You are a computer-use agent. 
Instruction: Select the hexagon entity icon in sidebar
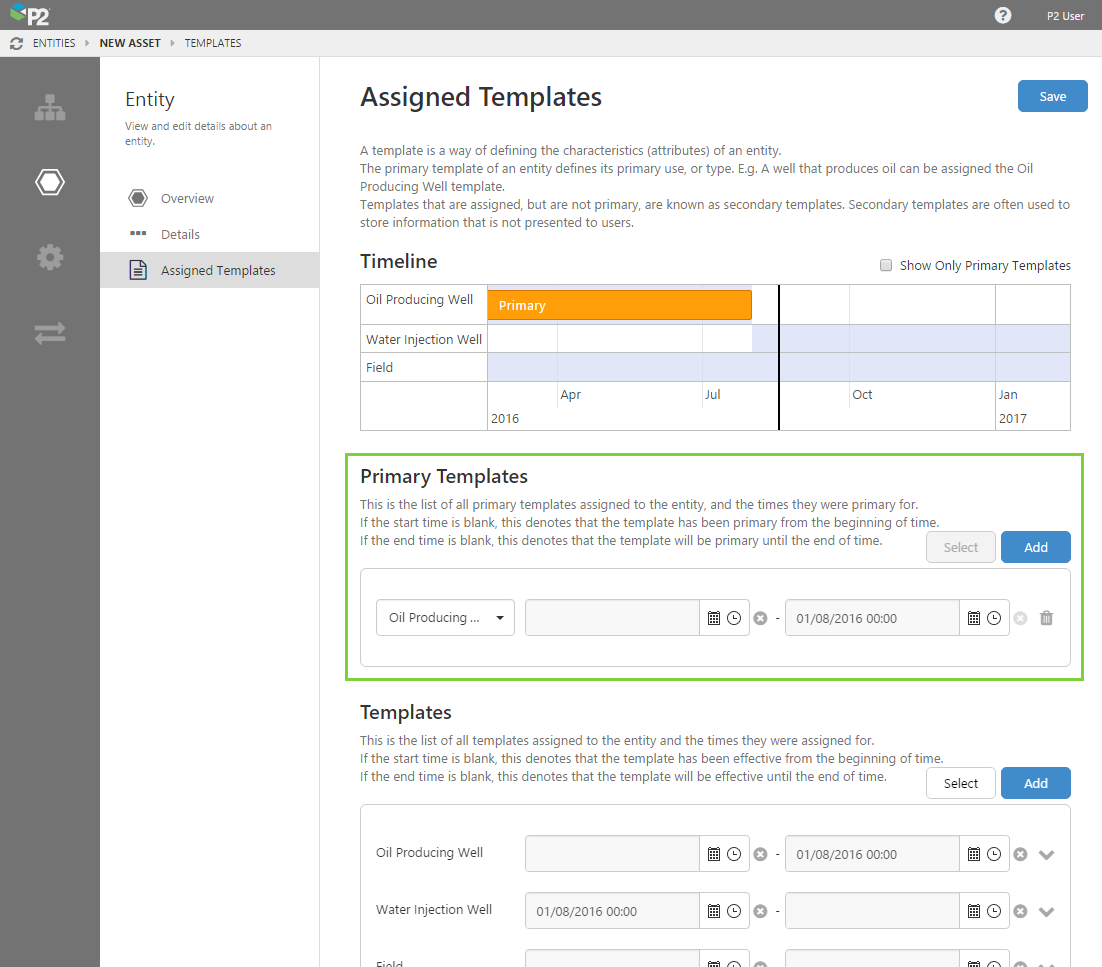[x=50, y=182]
